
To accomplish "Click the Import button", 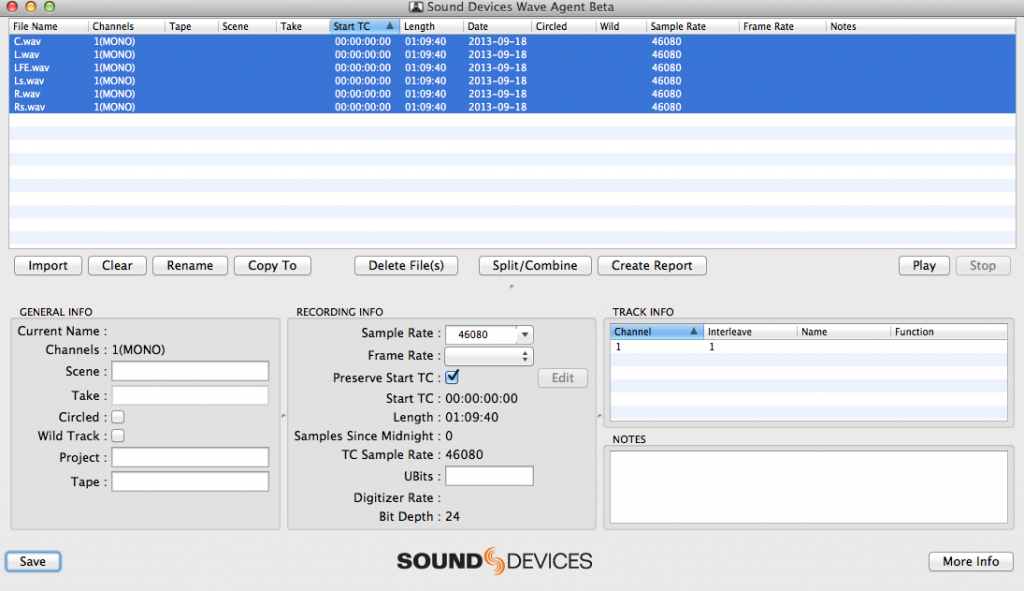I will tap(48, 266).
